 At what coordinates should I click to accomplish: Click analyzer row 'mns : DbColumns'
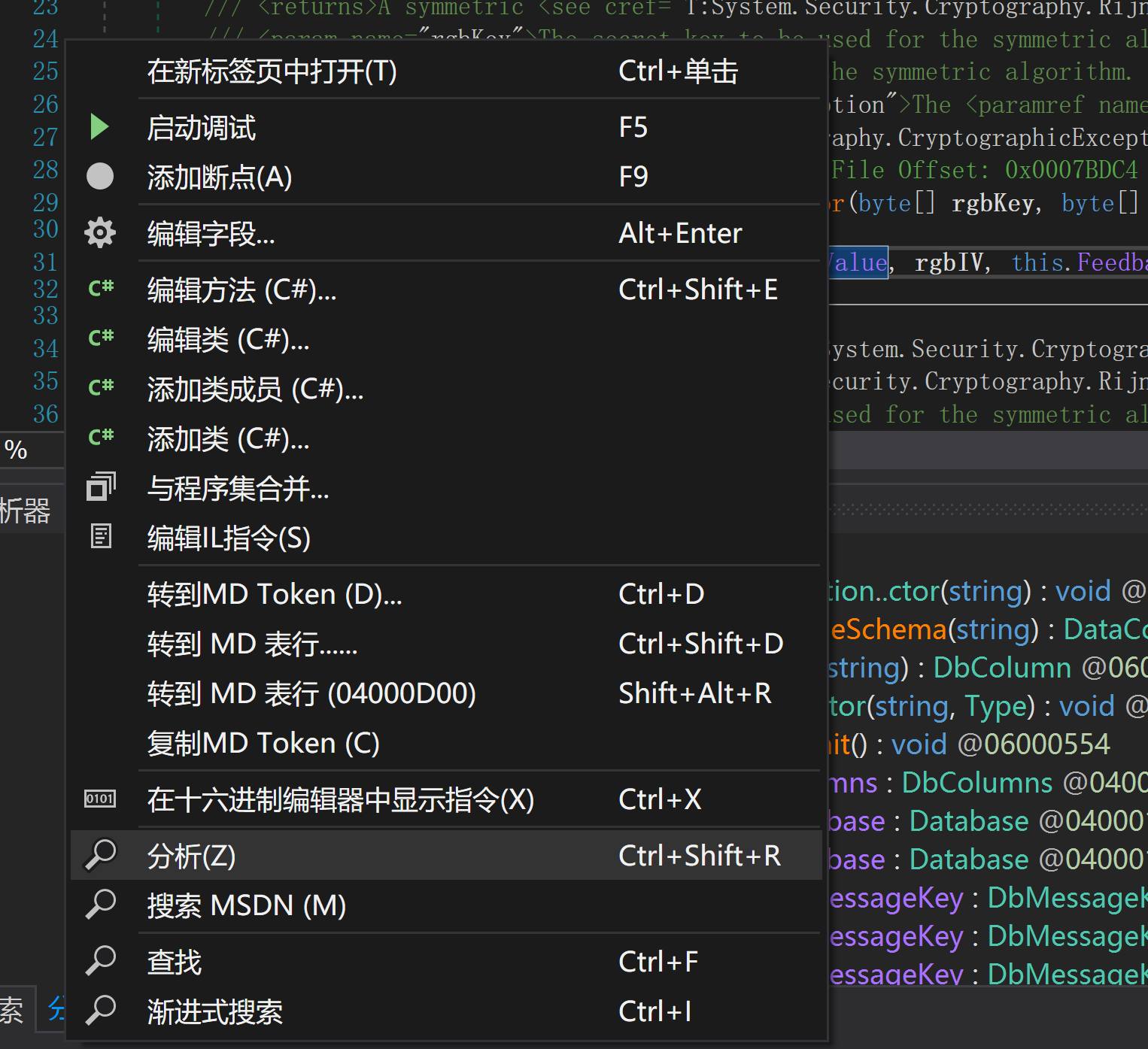(x=989, y=783)
